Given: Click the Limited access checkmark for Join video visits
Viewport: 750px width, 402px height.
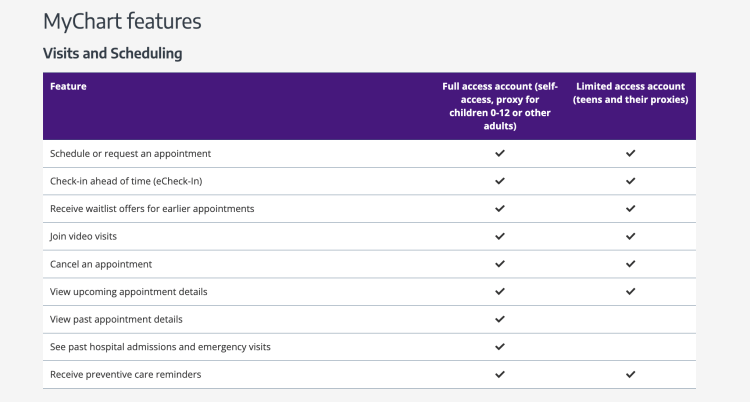Looking at the screenshot, I should 630,236.
